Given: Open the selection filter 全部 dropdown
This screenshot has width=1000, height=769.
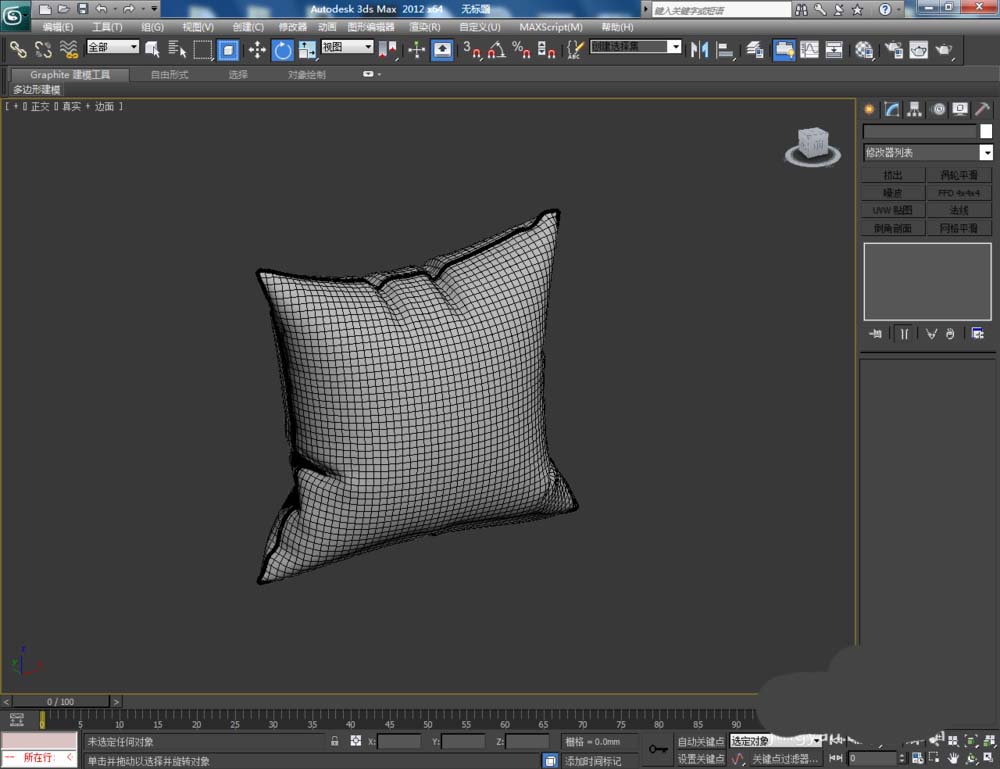Looking at the screenshot, I should pyautogui.click(x=112, y=47).
